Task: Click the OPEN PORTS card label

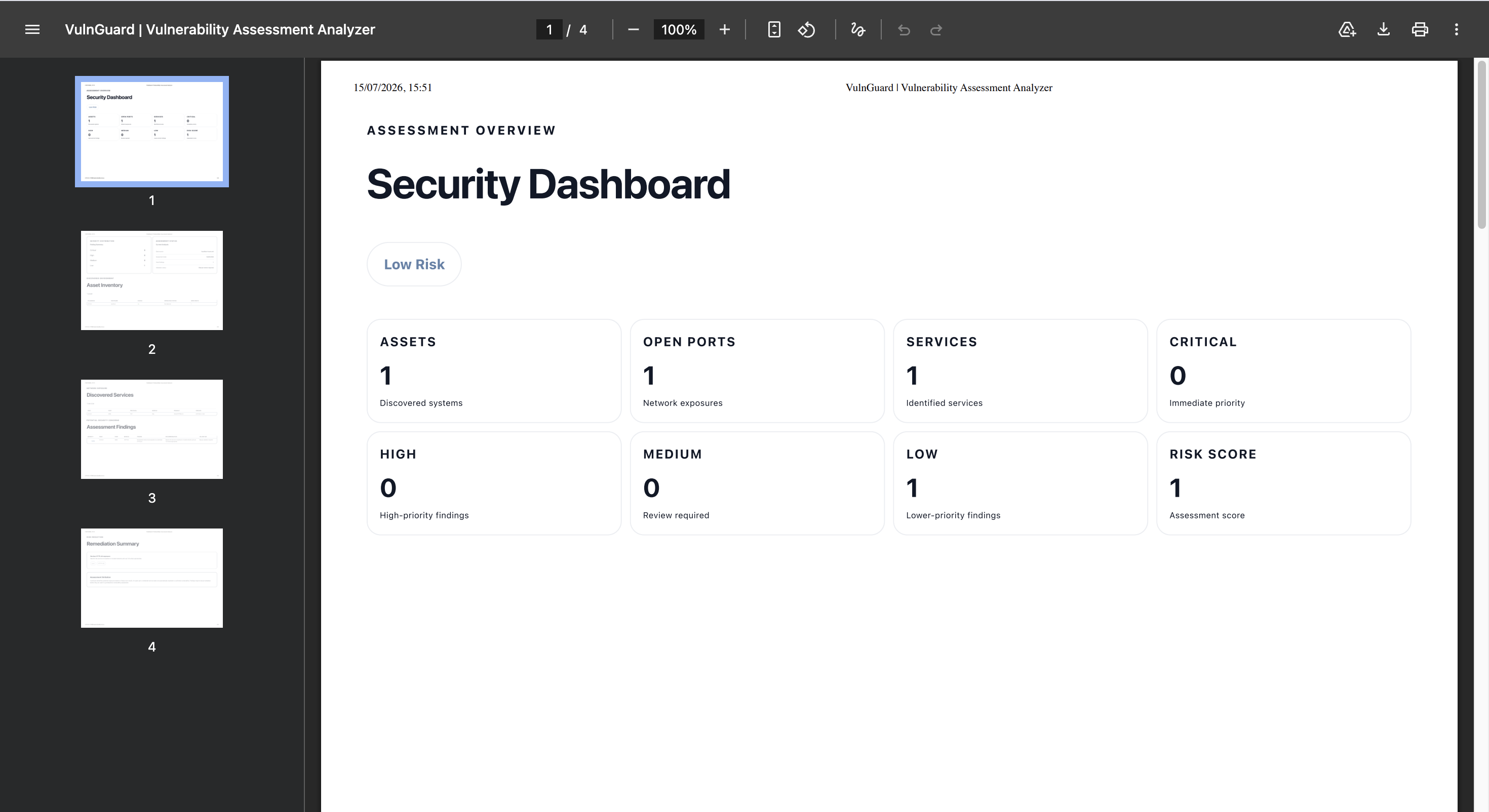Action: pos(689,342)
